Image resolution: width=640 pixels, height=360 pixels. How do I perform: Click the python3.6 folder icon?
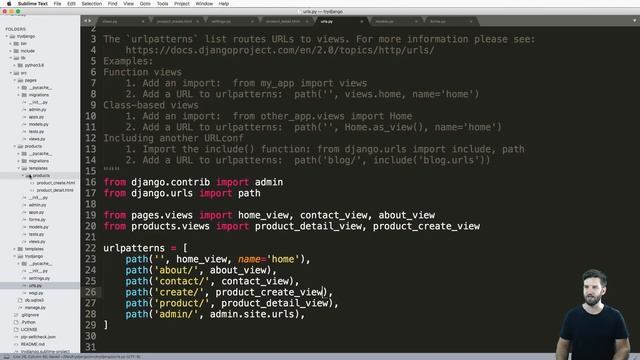pos(20,65)
